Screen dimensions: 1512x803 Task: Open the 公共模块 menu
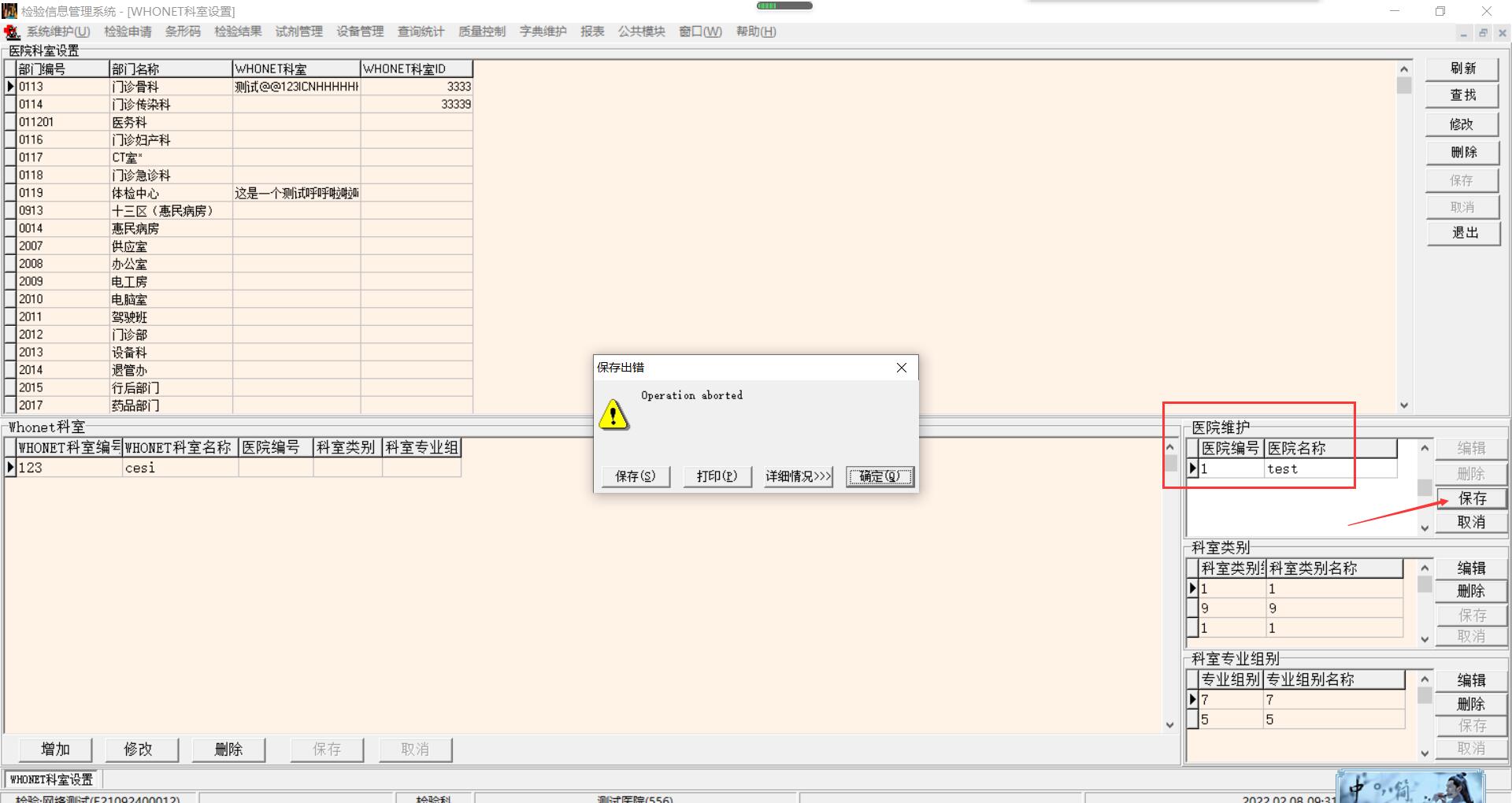[641, 31]
